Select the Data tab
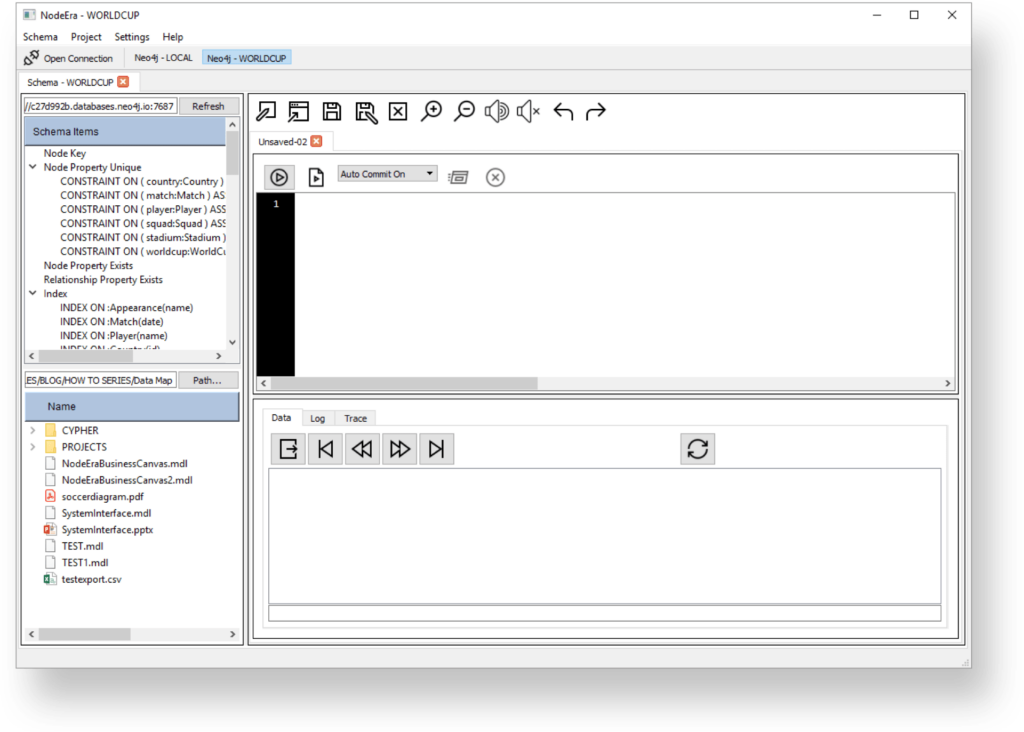 click(x=281, y=418)
